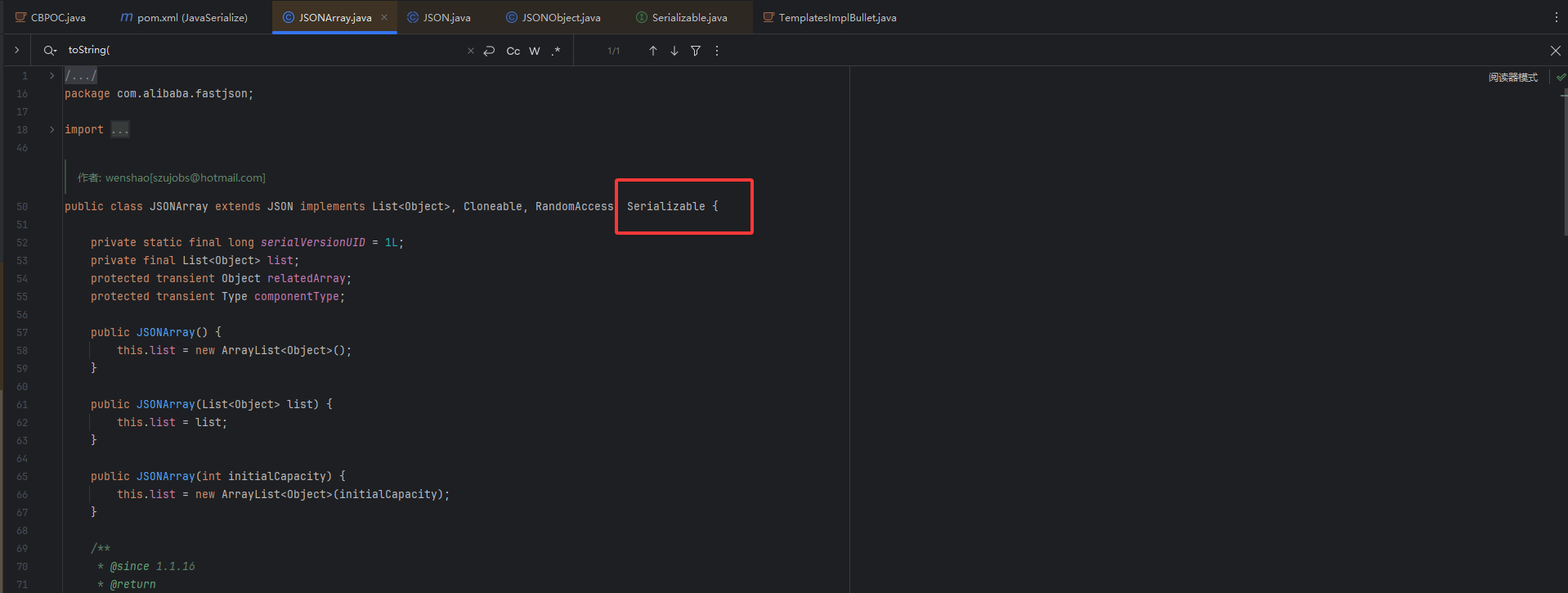This screenshot has height=593, width=1568.
Task: Click inside the toString( search field
Action: coord(262,51)
